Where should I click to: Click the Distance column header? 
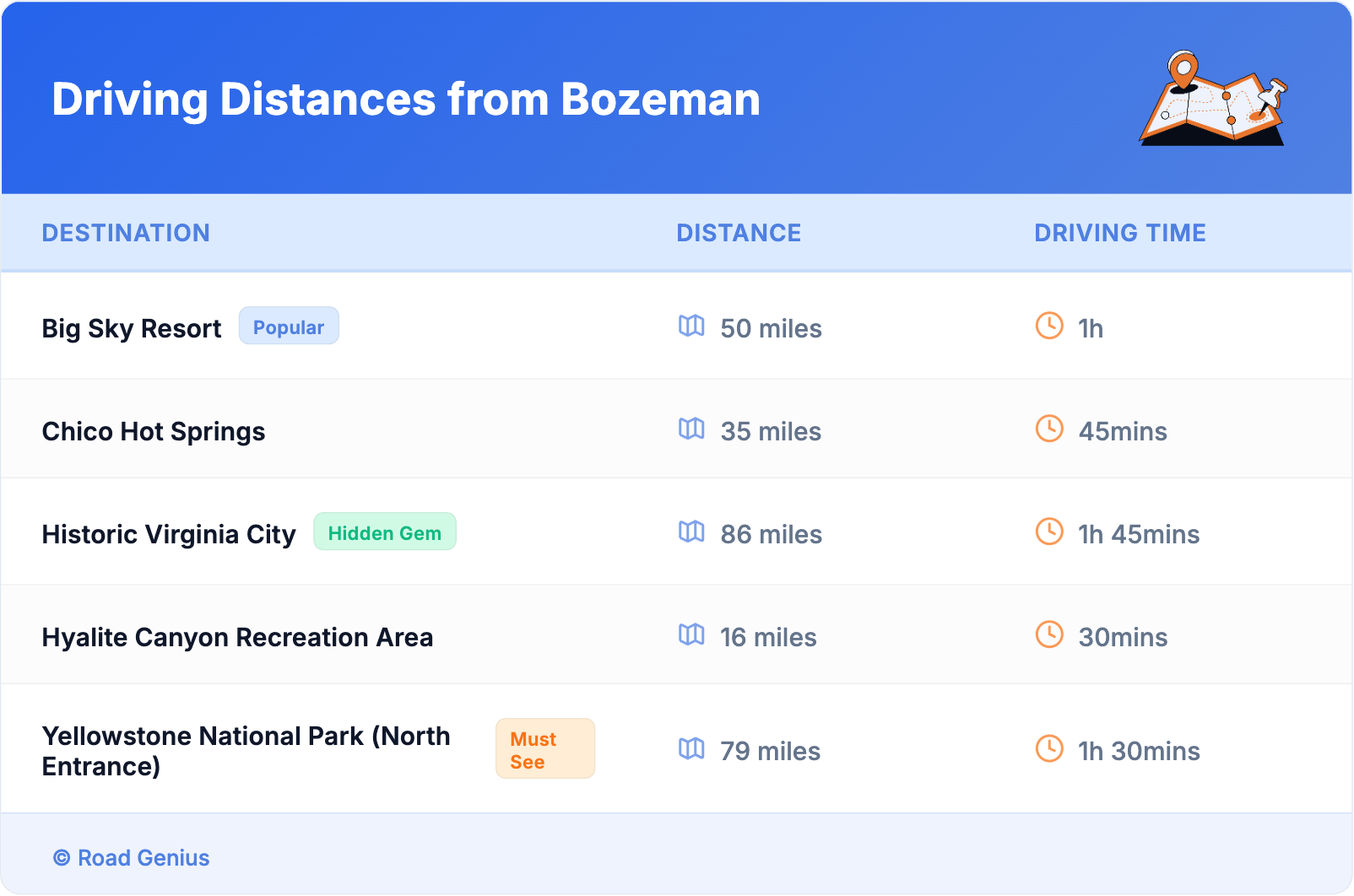[739, 233]
